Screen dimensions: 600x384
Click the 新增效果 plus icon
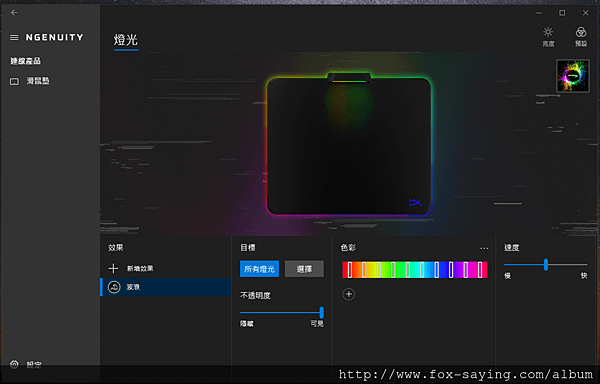pyautogui.click(x=113, y=268)
